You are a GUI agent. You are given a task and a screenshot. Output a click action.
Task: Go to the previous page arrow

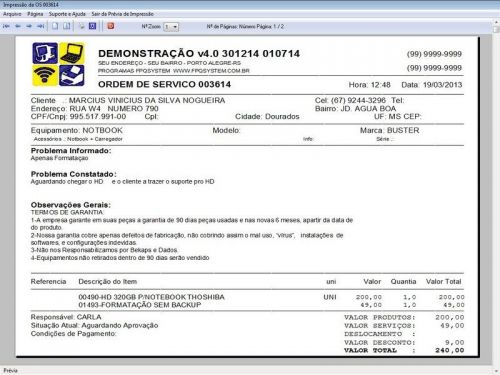pos(18,26)
